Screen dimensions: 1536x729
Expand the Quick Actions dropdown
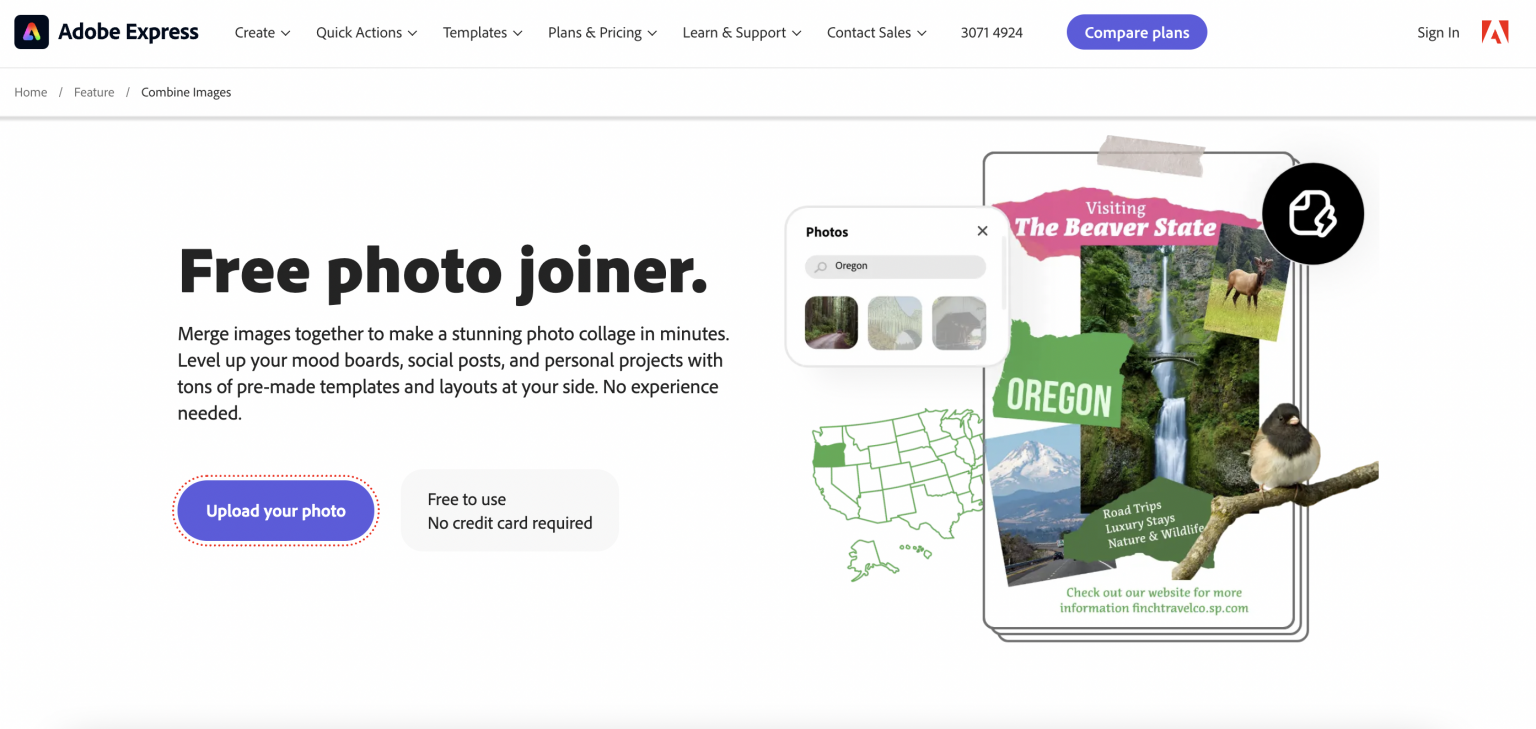(x=366, y=33)
